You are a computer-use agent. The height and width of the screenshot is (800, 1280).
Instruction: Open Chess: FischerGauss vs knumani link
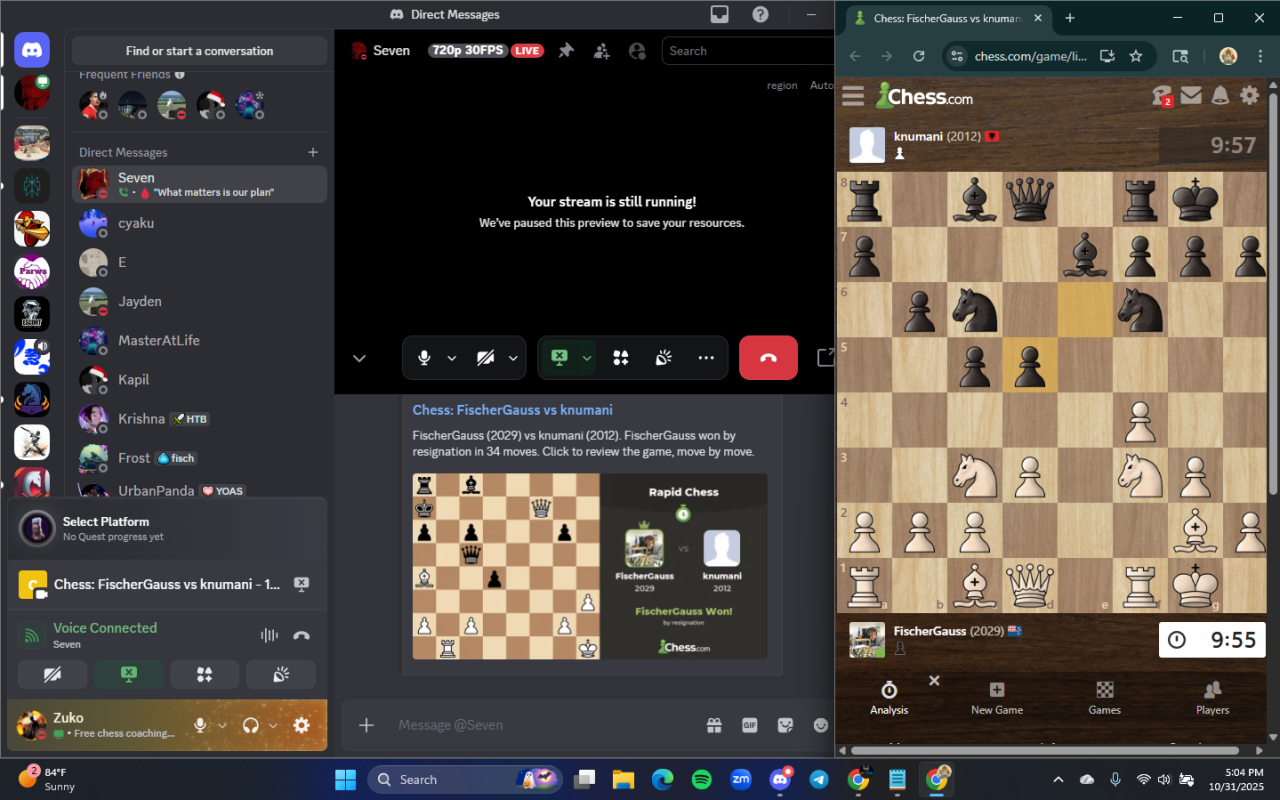(x=513, y=410)
